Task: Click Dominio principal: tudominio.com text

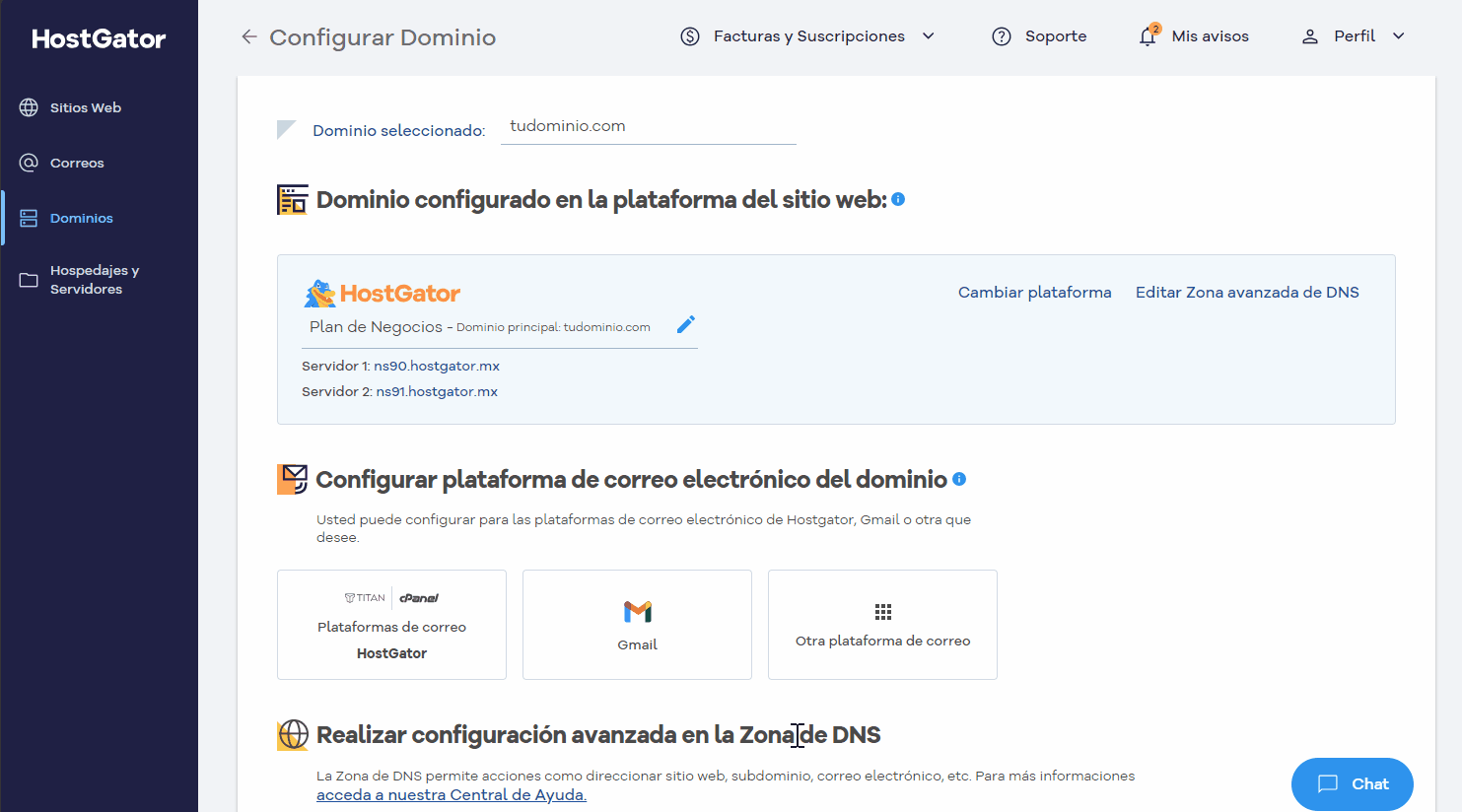Action: pos(553,327)
